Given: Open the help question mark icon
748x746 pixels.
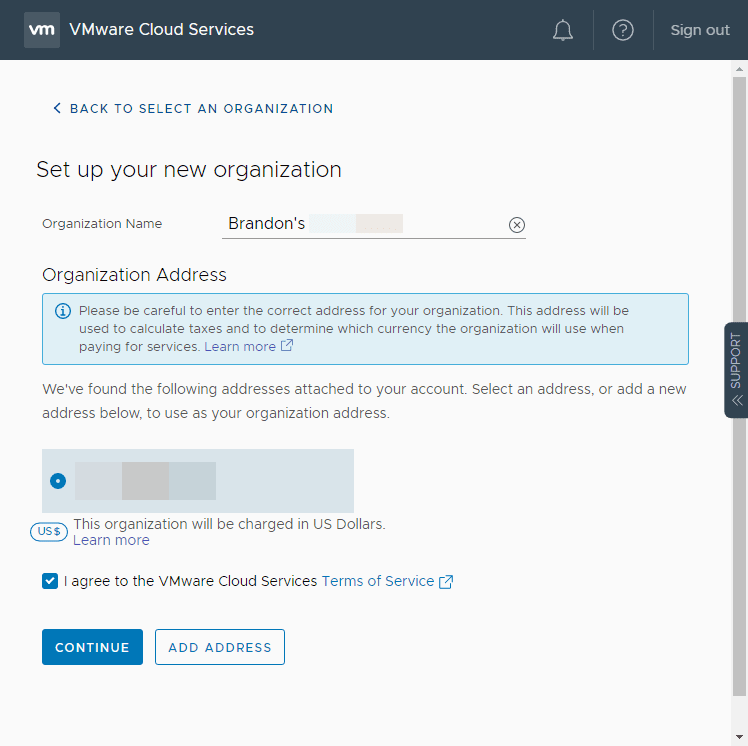Looking at the screenshot, I should pos(623,30).
